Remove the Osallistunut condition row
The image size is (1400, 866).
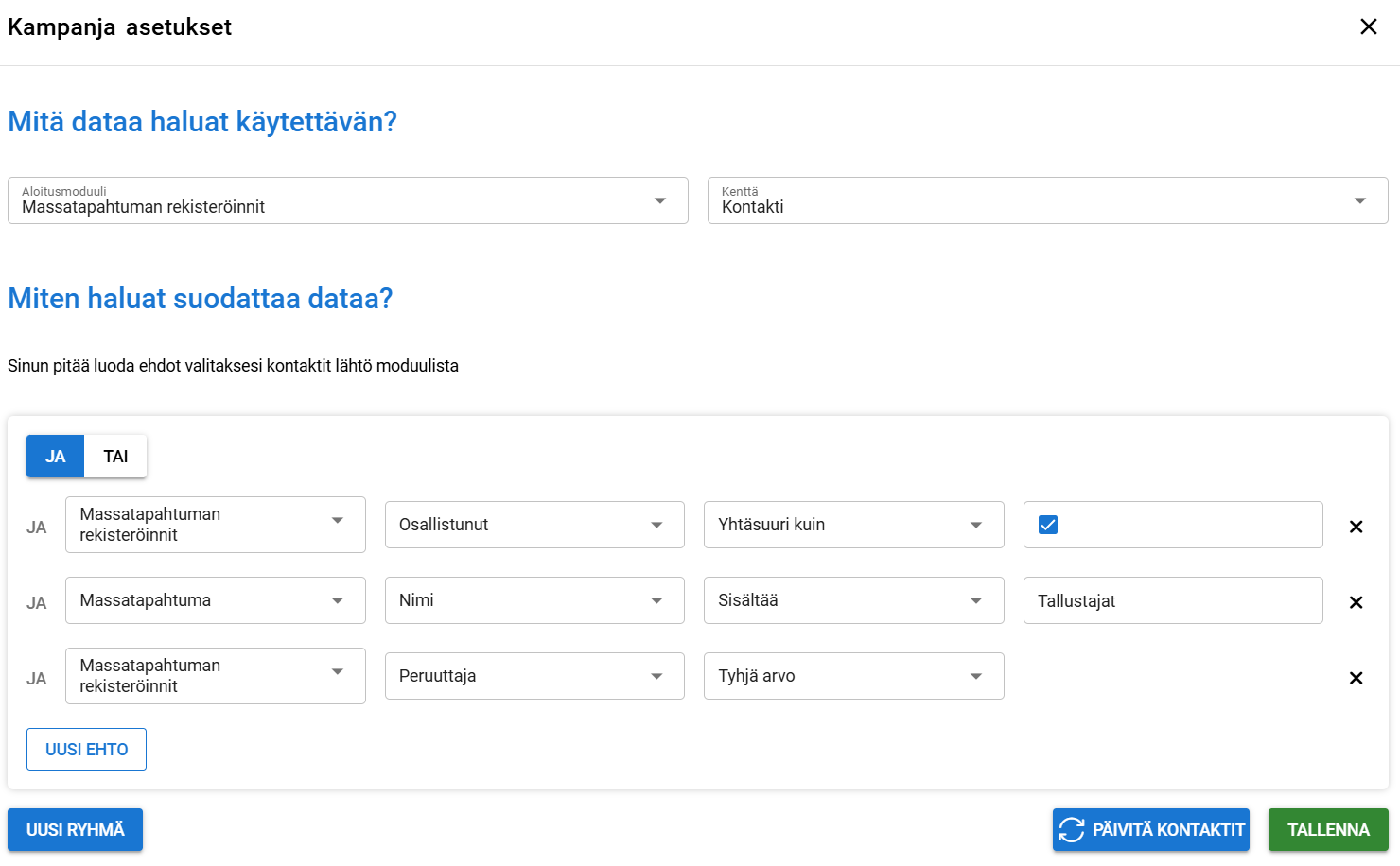[1356, 527]
